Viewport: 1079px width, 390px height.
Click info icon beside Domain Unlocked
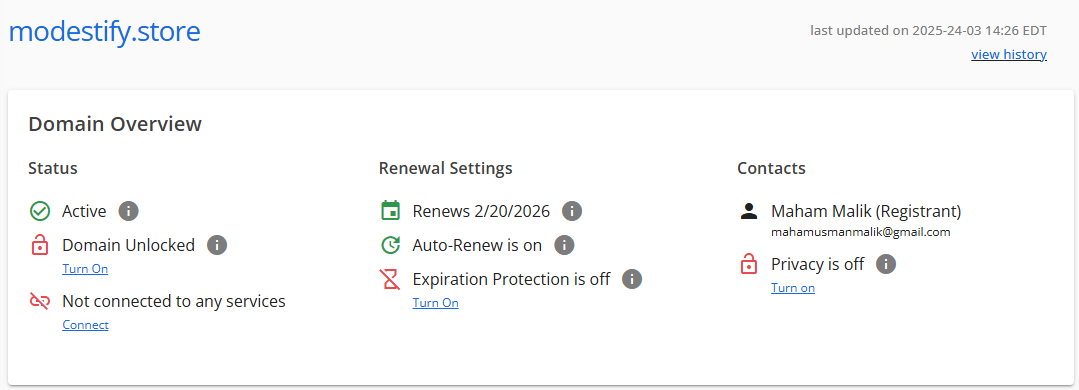point(217,245)
